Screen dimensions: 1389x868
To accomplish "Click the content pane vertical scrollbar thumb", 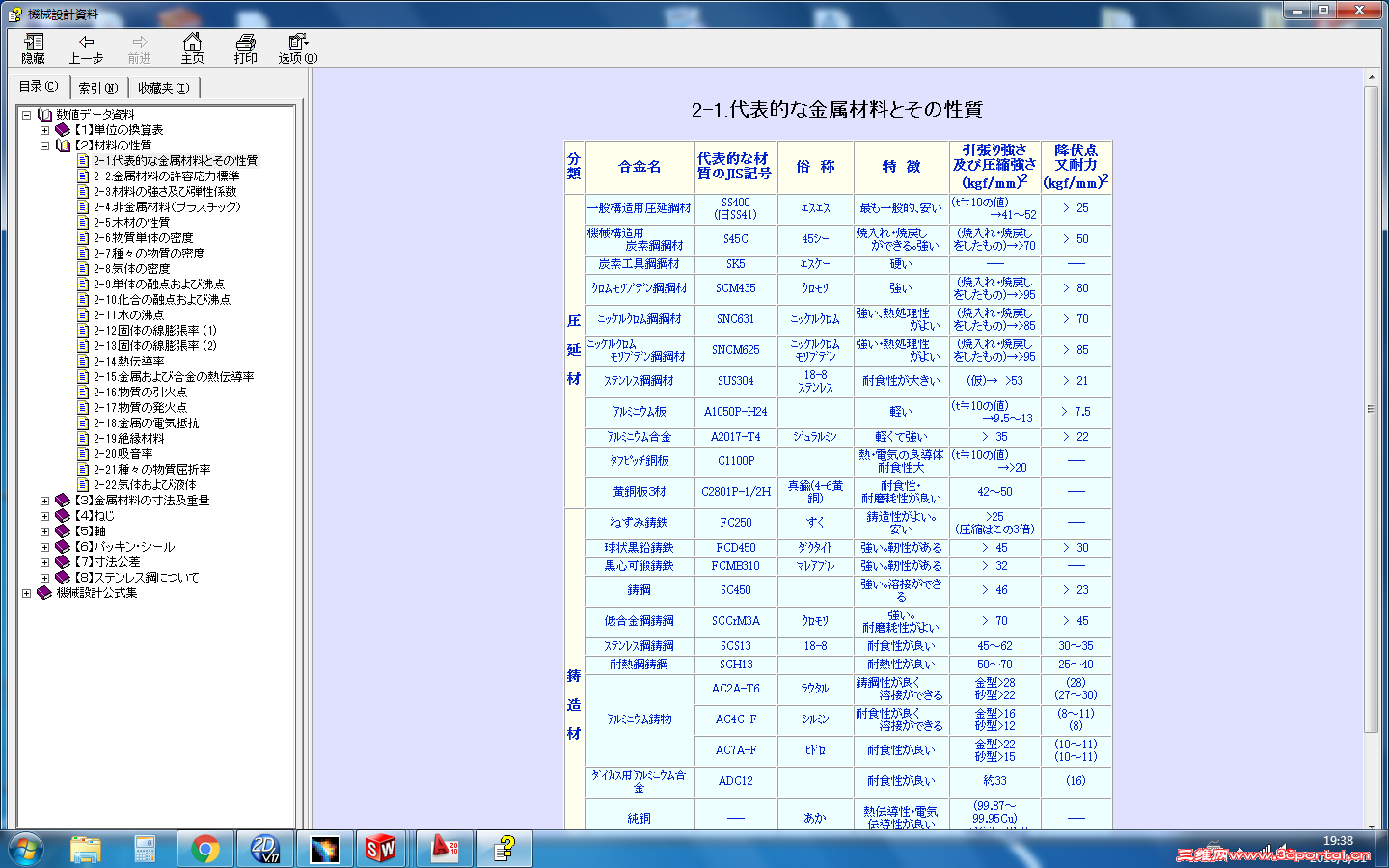I will click(x=1372, y=409).
